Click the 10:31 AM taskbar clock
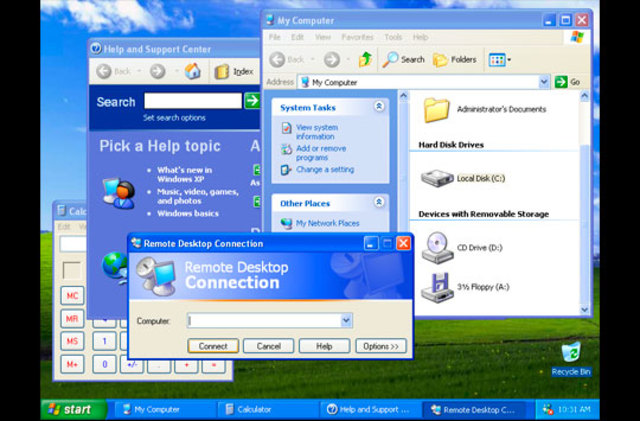The width and height of the screenshot is (640, 421). (x=573, y=409)
